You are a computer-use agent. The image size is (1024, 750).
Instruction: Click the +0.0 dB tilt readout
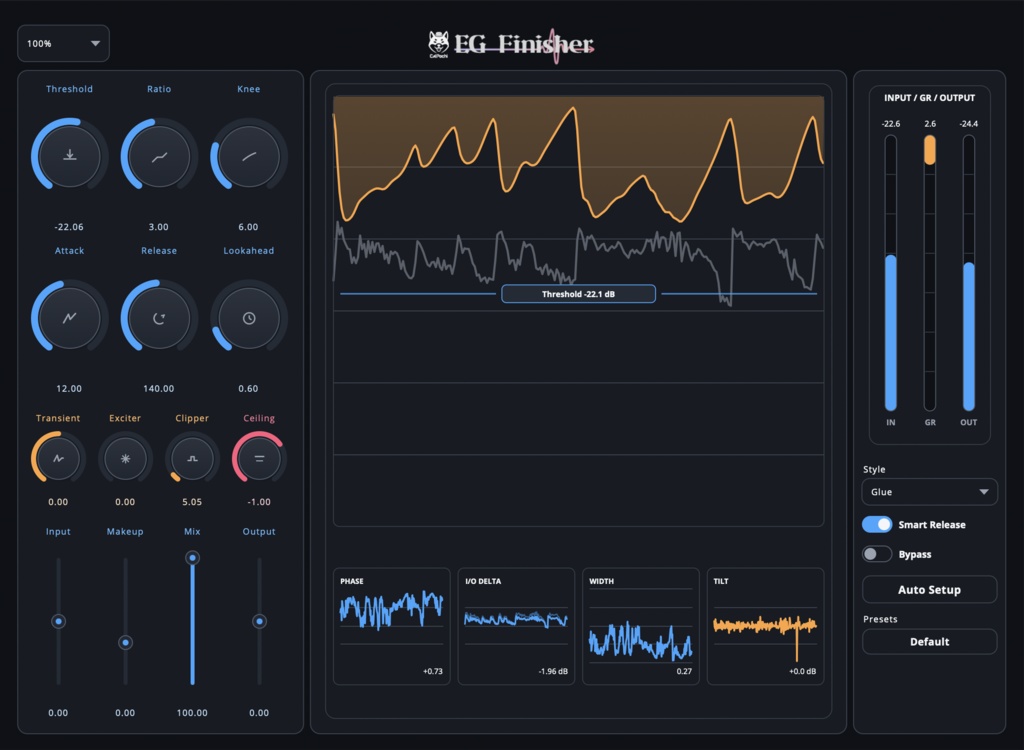point(803,671)
